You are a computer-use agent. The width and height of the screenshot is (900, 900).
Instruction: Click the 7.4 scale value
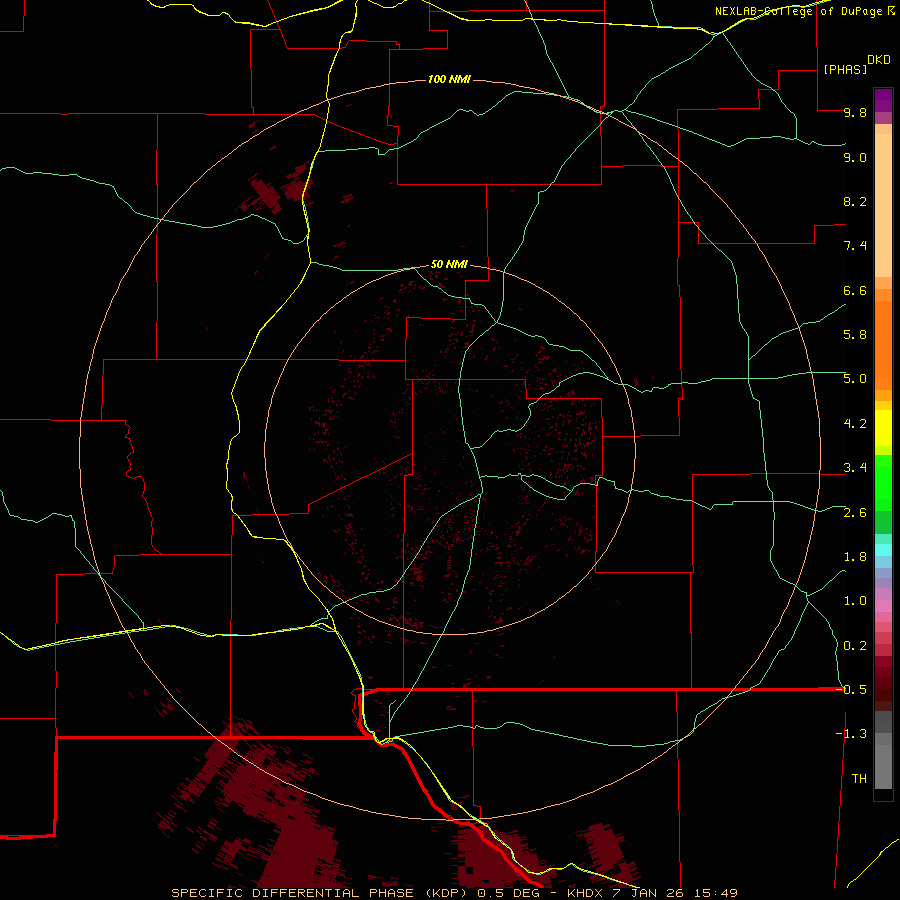tap(855, 246)
